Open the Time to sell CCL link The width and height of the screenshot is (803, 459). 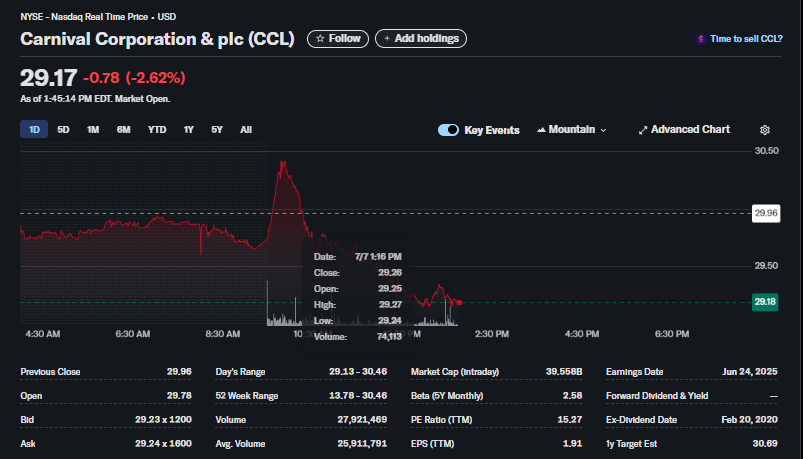click(746, 39)
